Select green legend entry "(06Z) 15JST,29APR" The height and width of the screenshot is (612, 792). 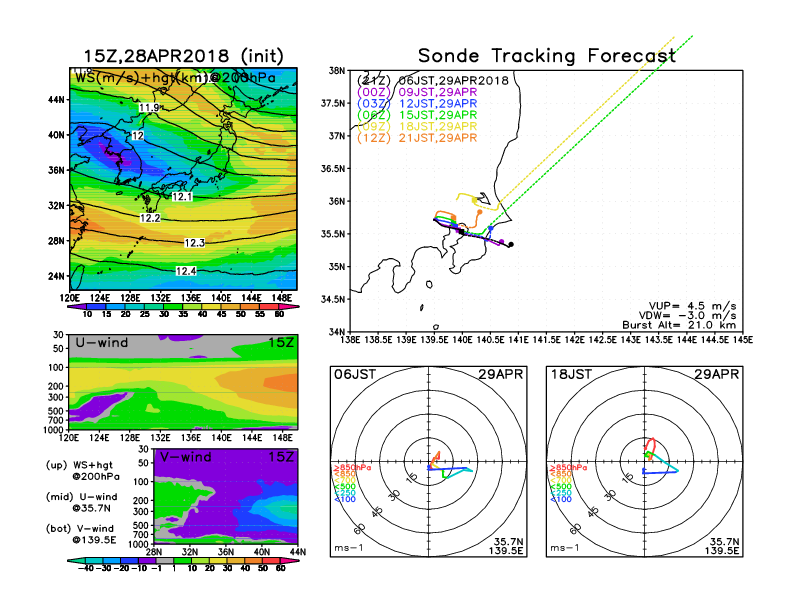pos(417,115)
